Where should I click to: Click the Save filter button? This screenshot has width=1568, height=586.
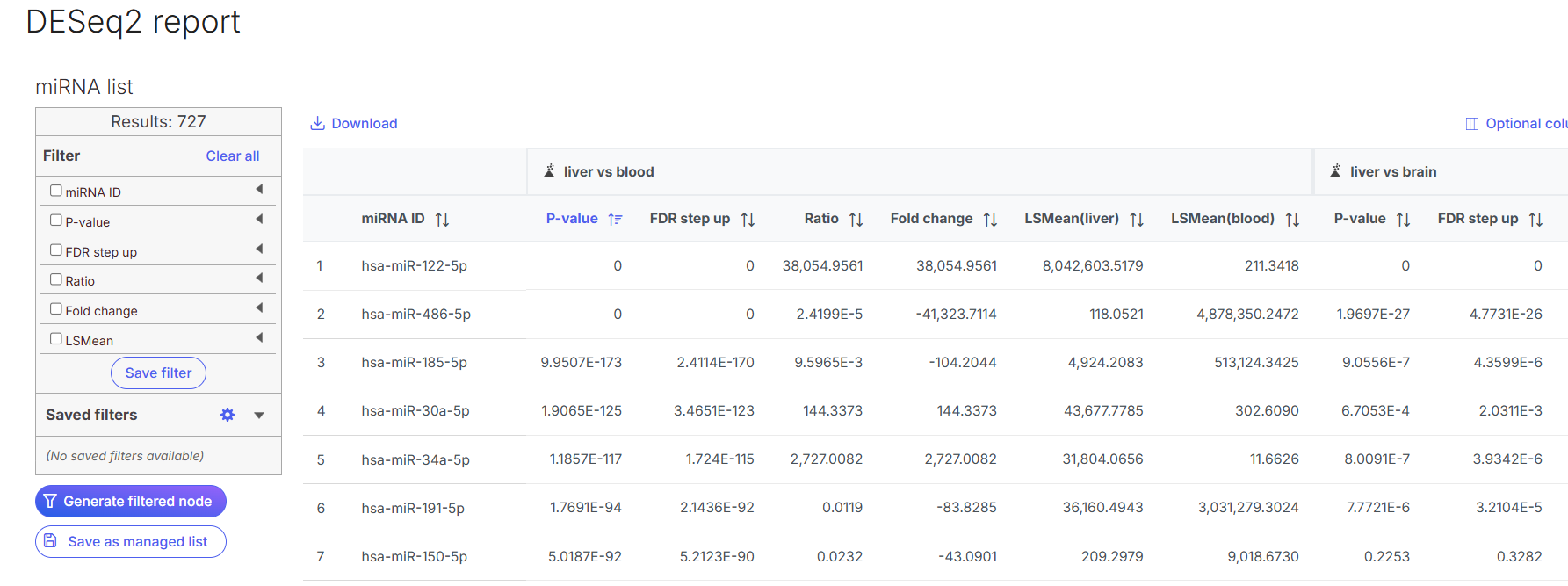pos(158,373)
